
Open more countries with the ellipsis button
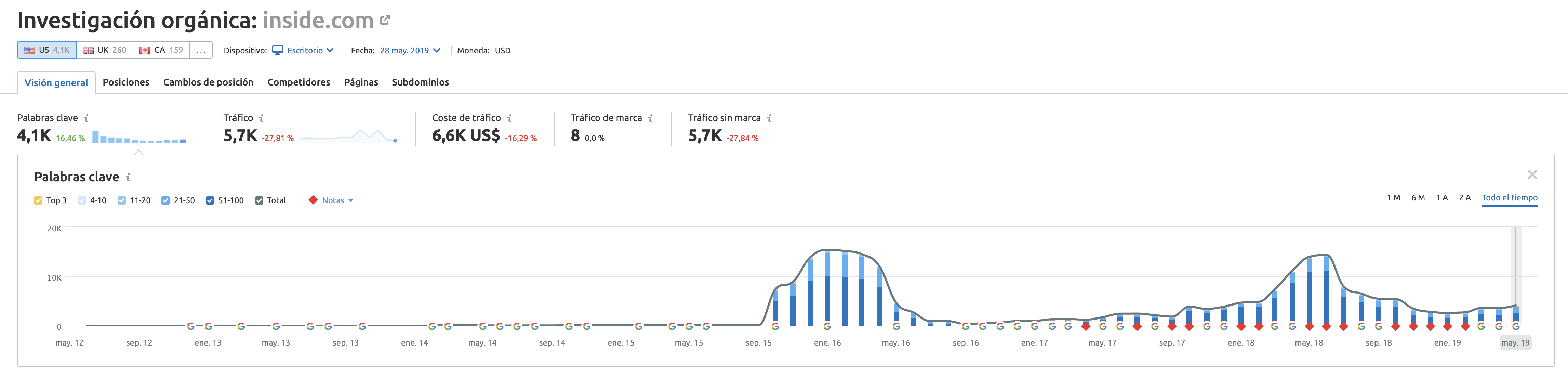click(201, 50)
